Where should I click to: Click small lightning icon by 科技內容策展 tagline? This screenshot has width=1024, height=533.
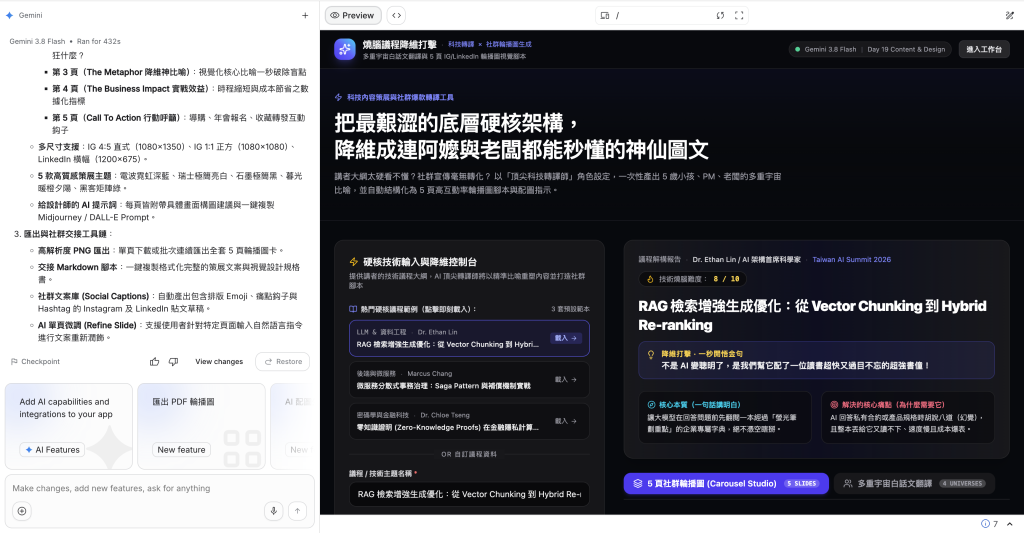[x=338, y=97]
